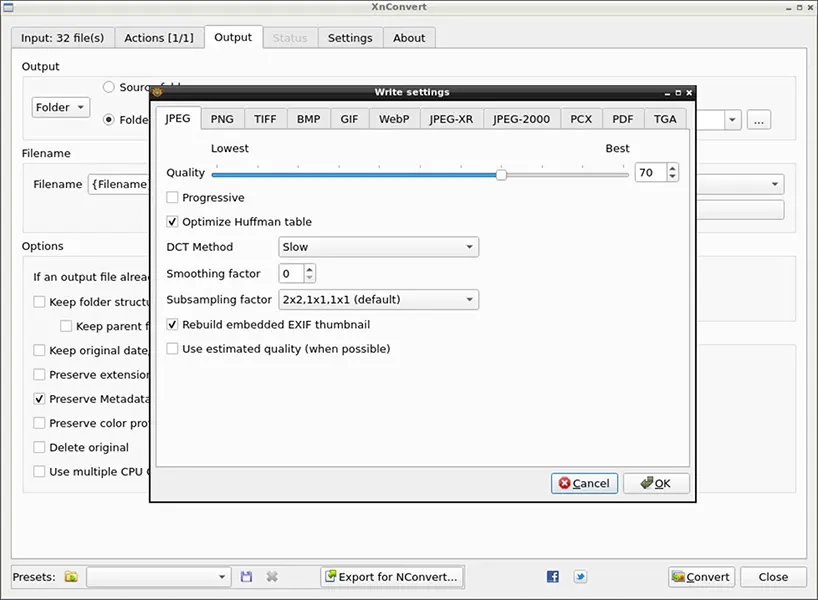This screenshot has width=818, height=600.
Task: Increase the quality value with up arrow
Action: click(x=672, y=168)
